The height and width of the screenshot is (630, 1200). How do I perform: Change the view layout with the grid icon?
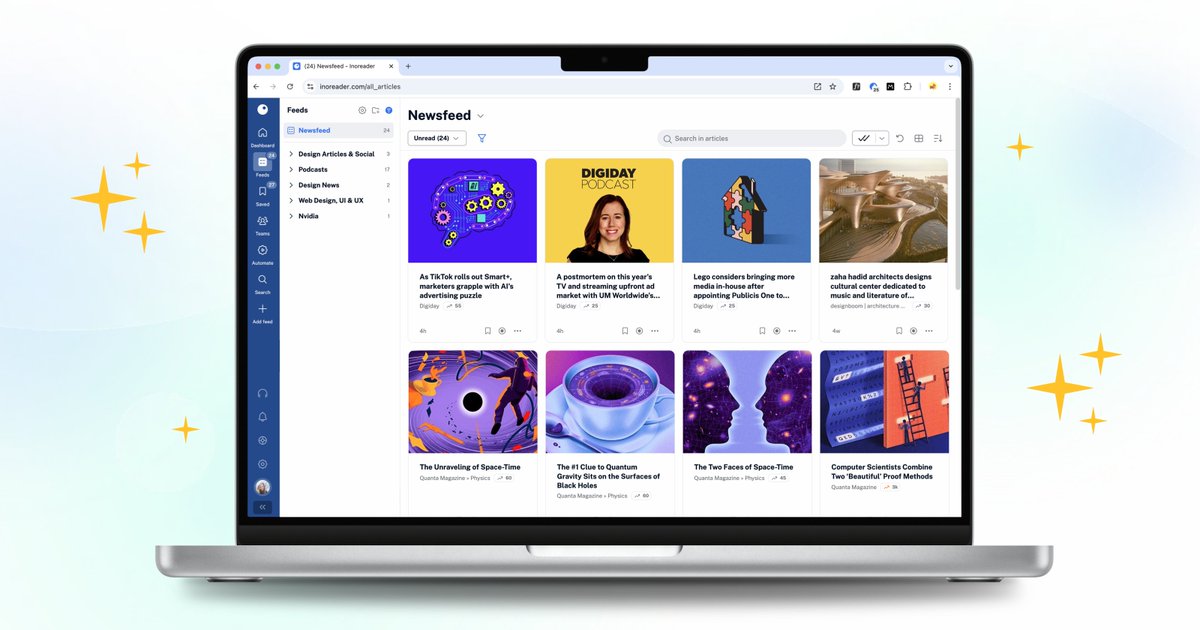[919, 138]
